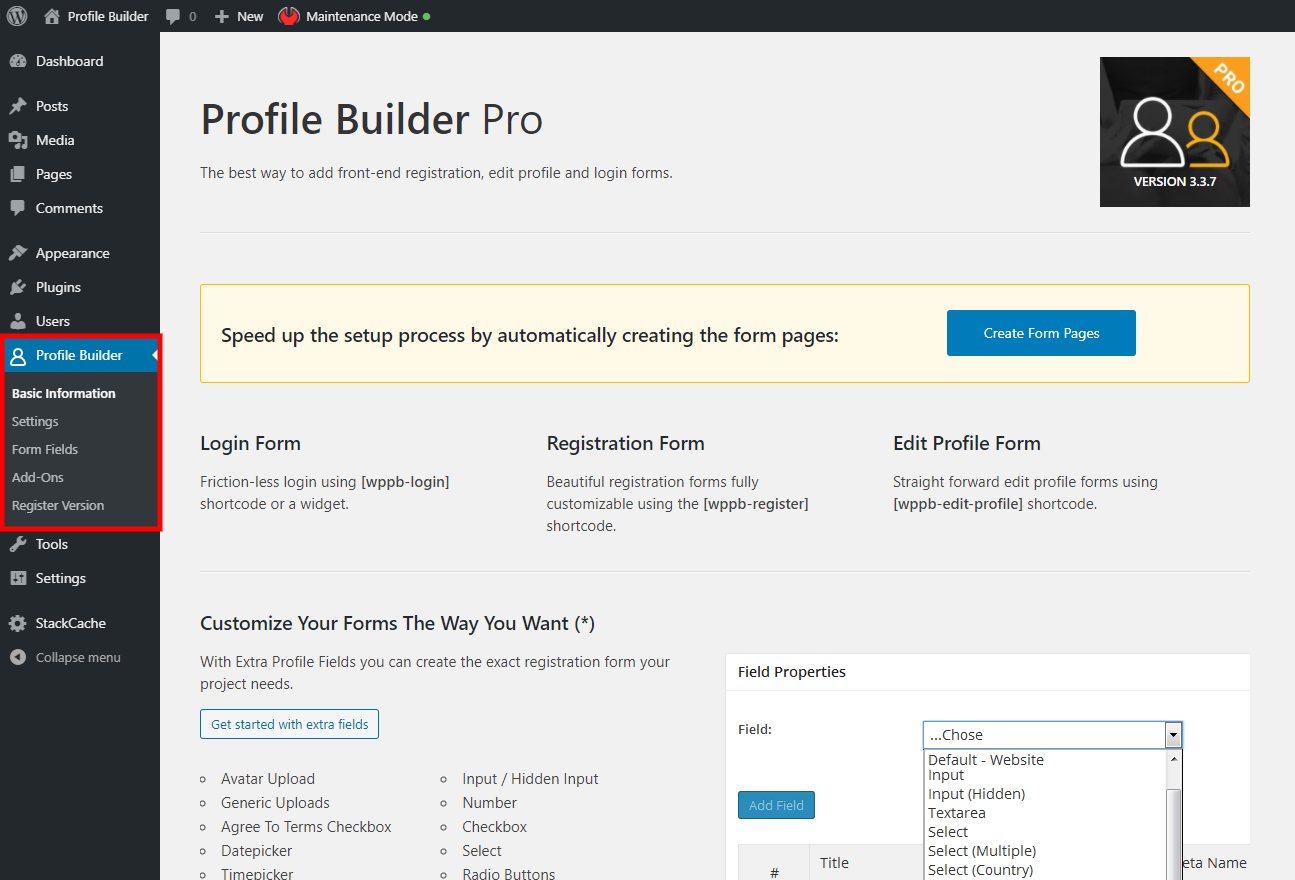Open the Plugins menu label
This screenshot has width=1295, height=880.
tap(58, 287)
